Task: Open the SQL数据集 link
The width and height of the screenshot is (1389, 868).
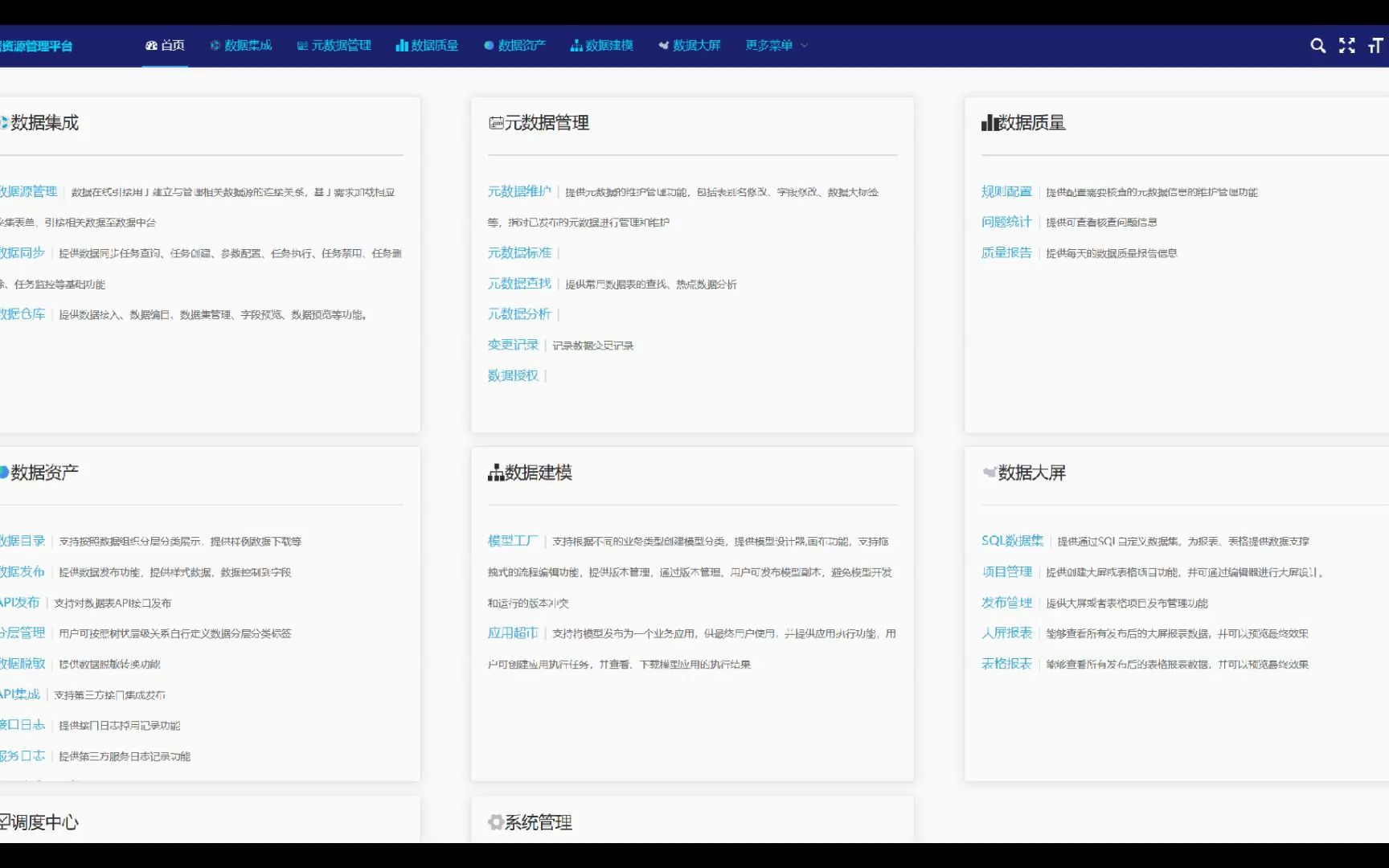Action: pyautogui.click(x=1013, y=541)
